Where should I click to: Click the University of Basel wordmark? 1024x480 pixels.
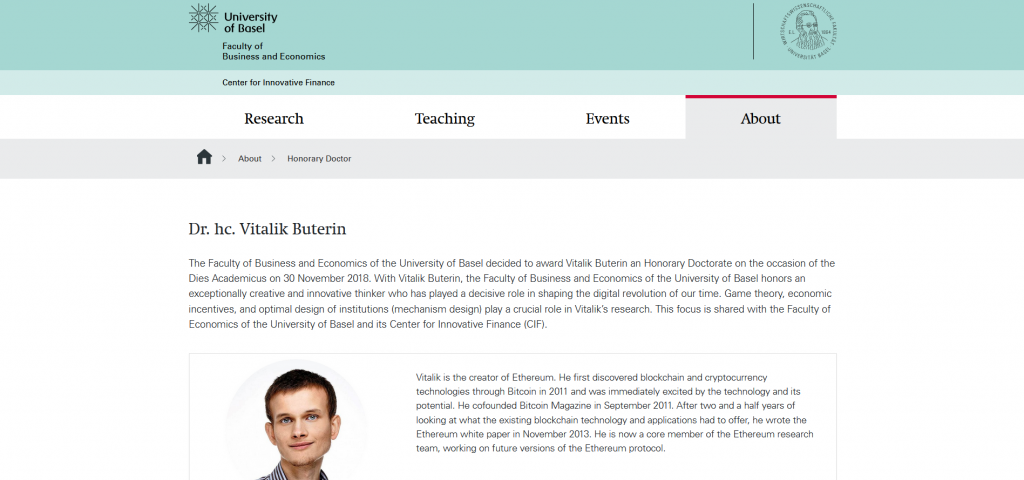pos(250,22)
